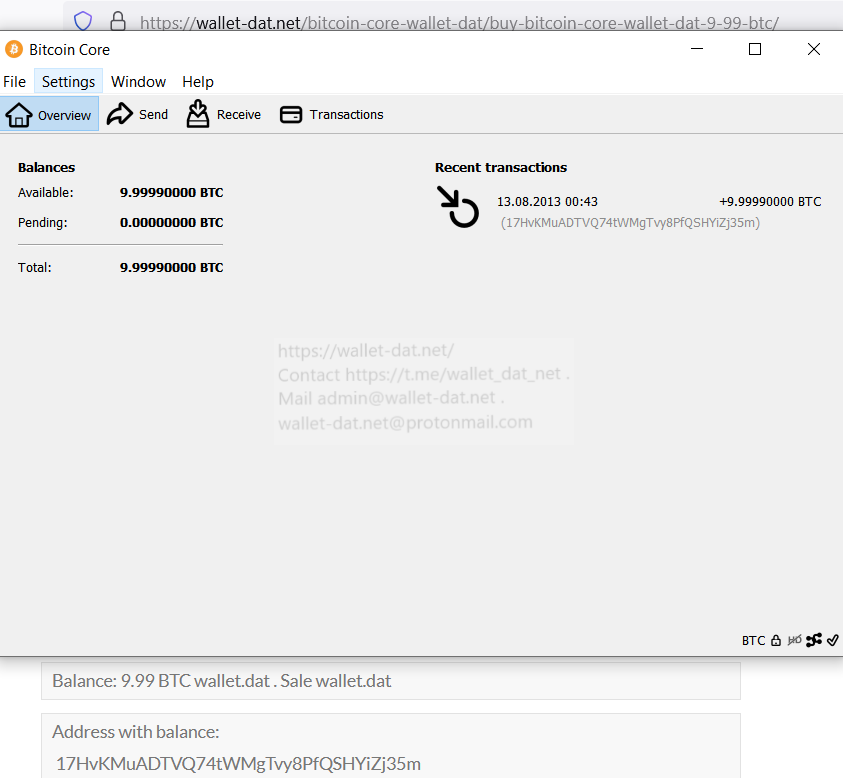
Task: Click the browser site padlock icon
Action: tap(118, 21)
